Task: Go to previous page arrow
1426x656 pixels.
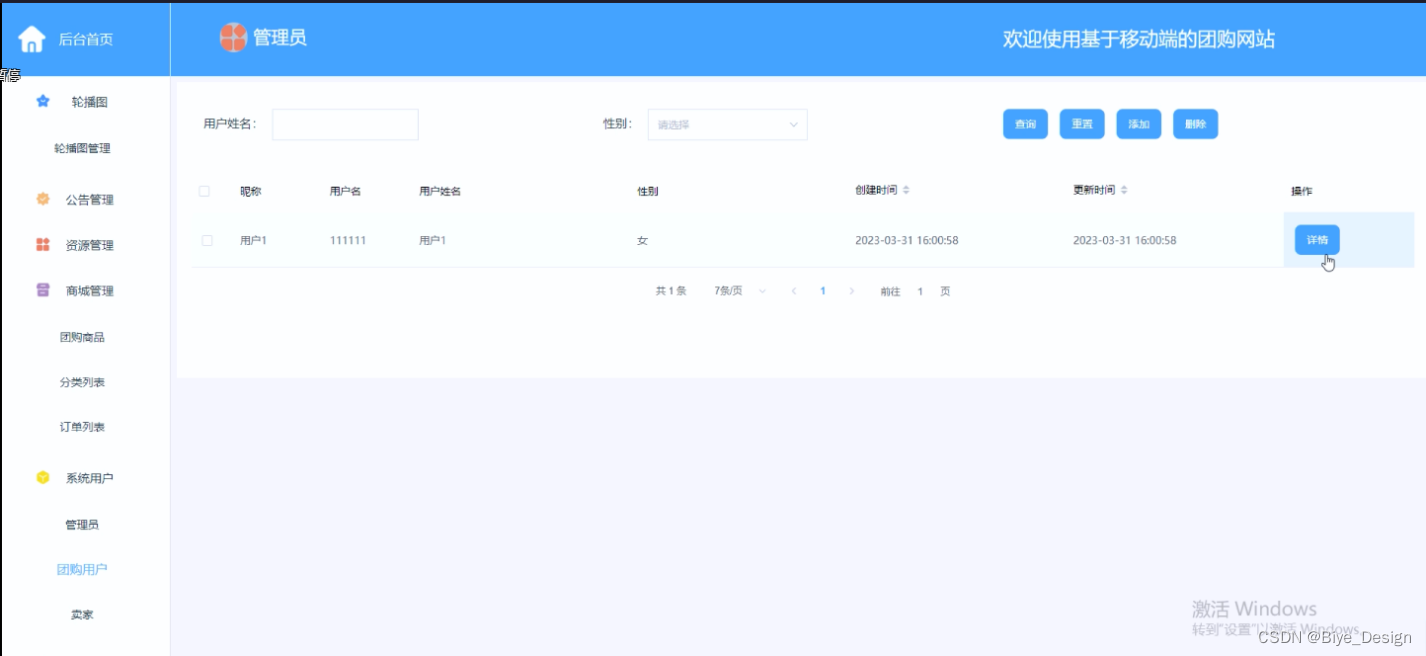Action: point(794,291)
